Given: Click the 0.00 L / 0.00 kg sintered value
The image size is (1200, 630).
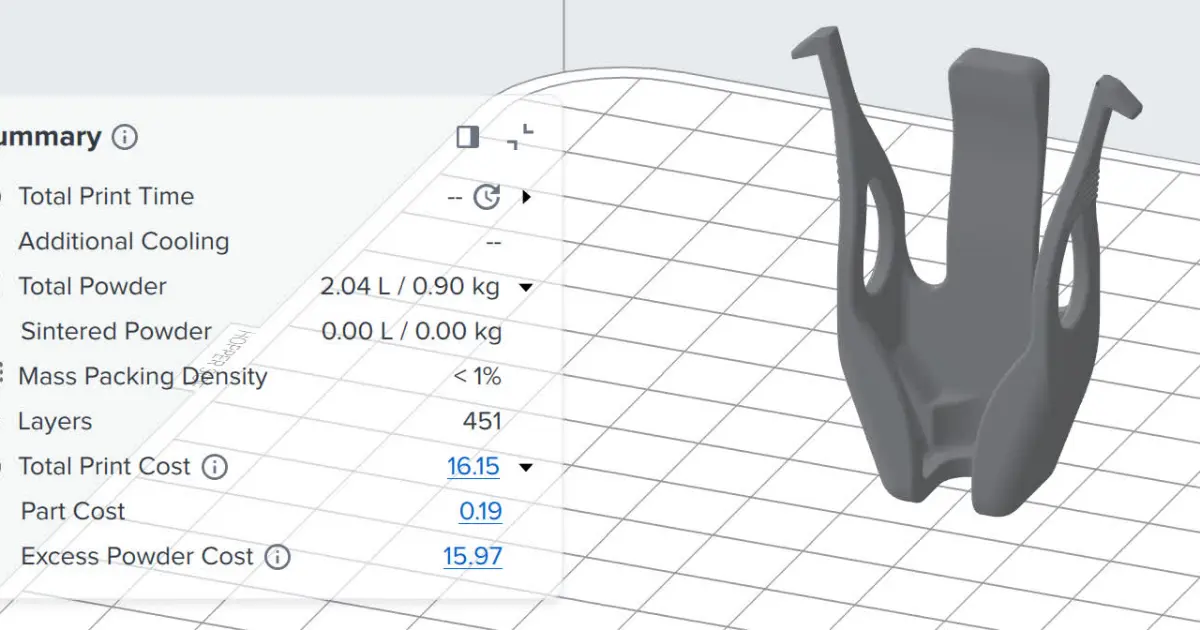Looking at the screenshot, I should [x=412, y=332].
